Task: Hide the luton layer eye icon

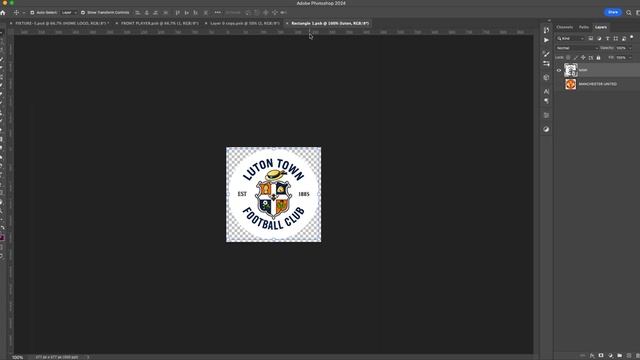Action: [x=559, y=70]
